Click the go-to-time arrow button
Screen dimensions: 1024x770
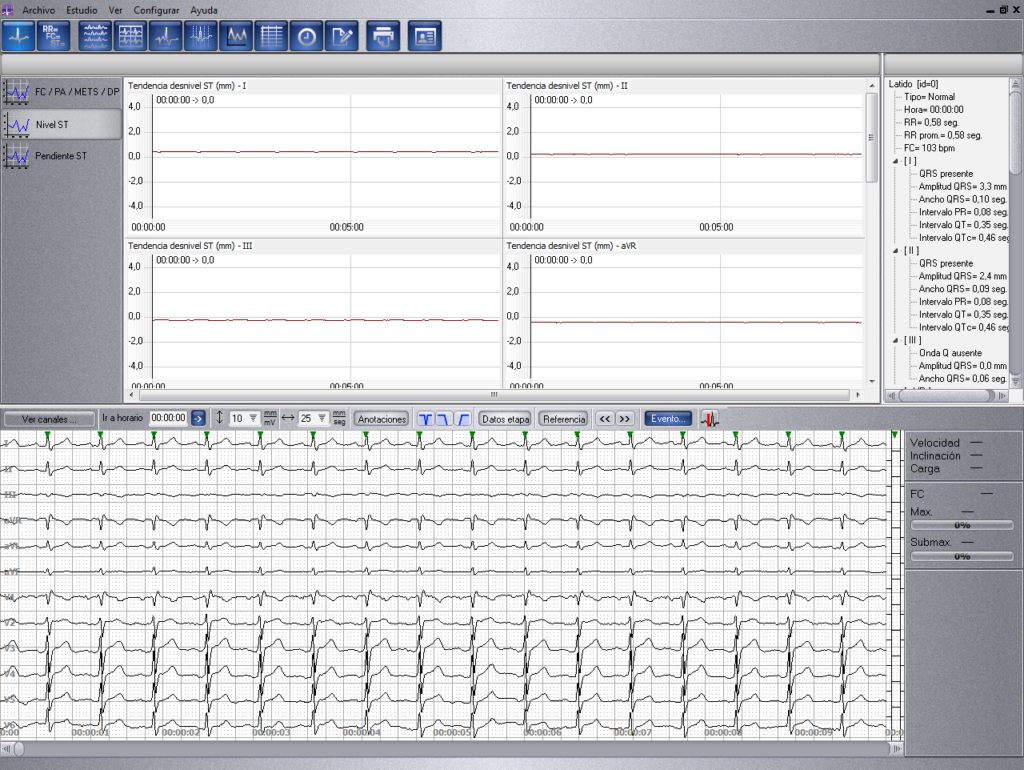198,419
